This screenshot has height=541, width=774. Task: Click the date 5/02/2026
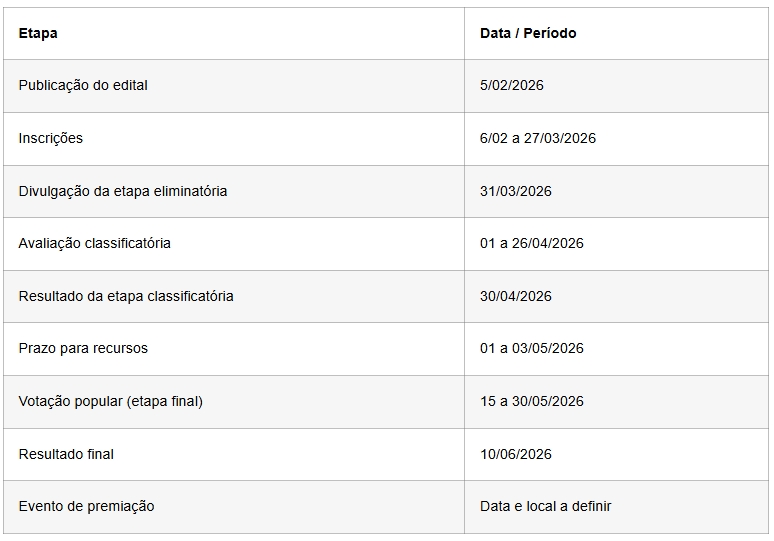pyautogui.click(x=512, y=86)
